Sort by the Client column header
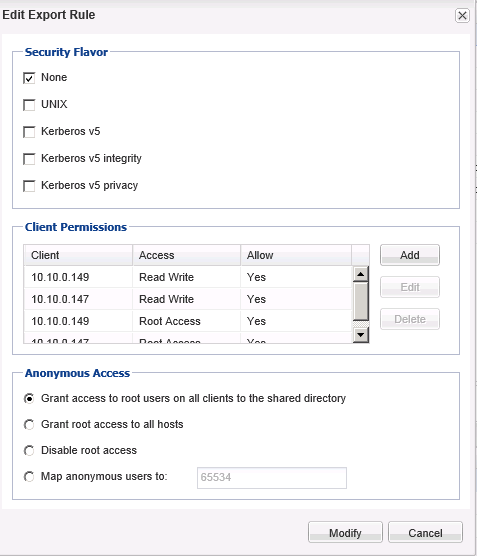 coord(78,255)
